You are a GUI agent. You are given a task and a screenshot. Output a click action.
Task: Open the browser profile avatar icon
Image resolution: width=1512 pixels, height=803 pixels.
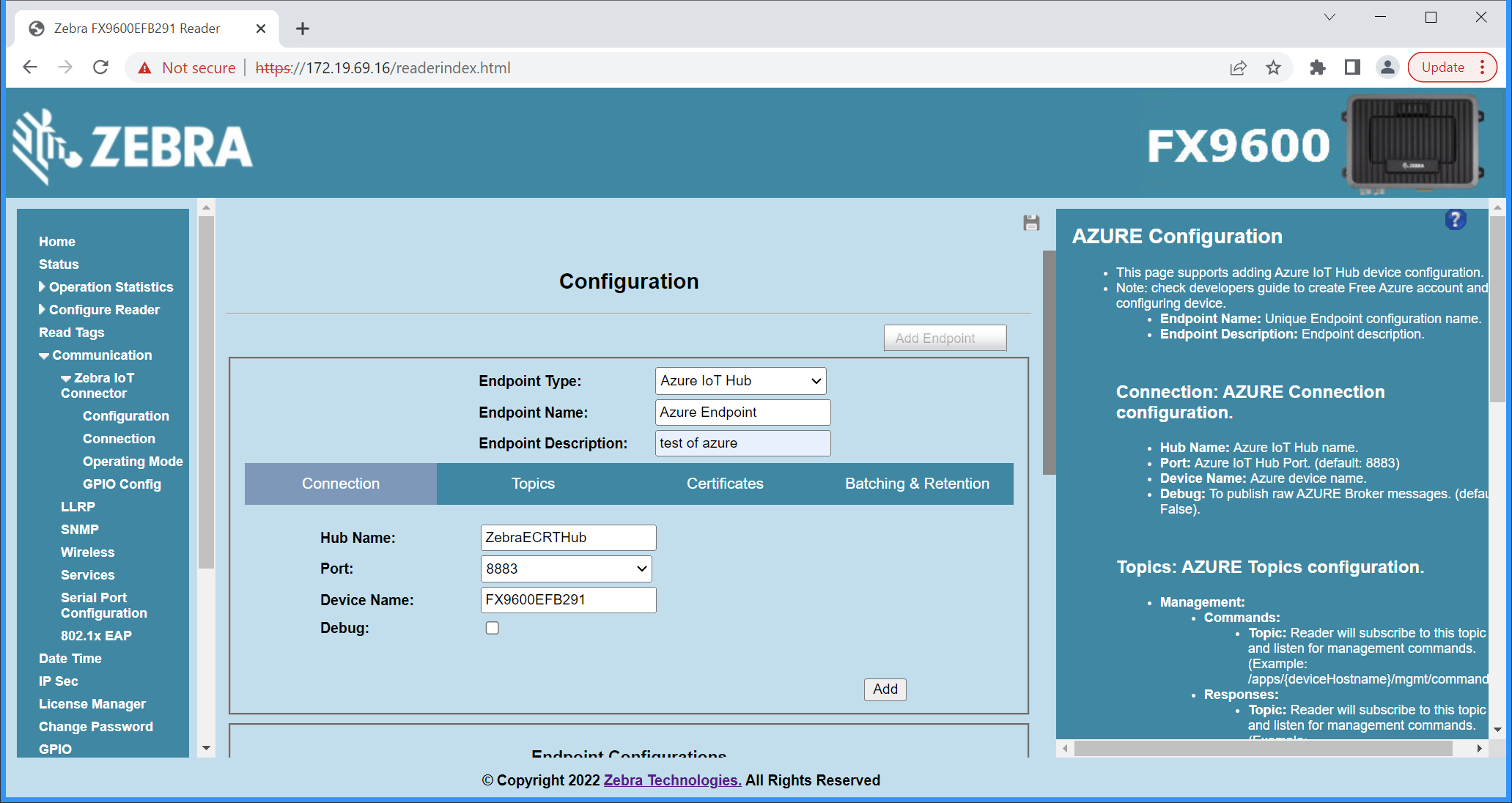pos(1387,67)
